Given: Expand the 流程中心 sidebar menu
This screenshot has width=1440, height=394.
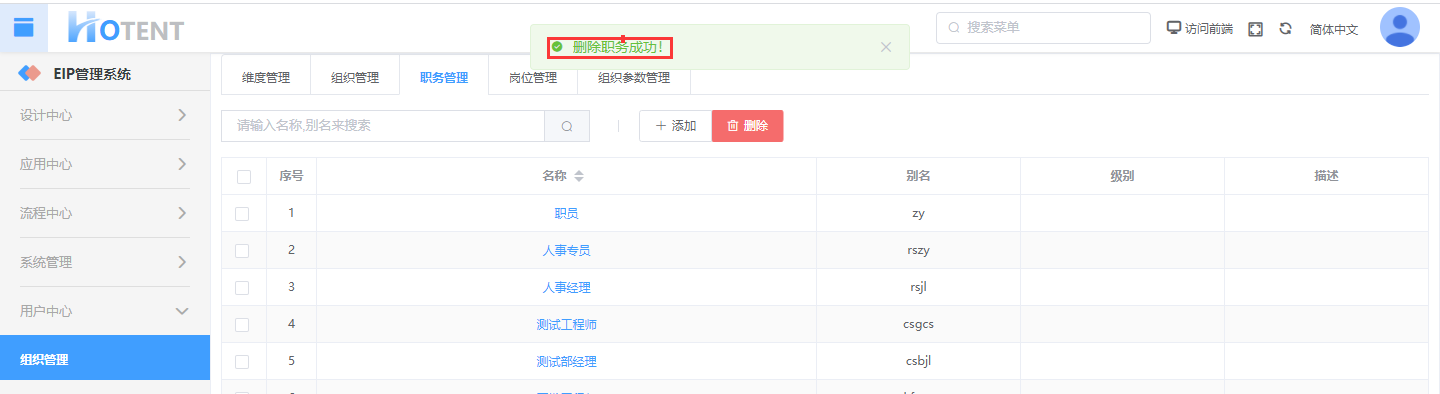Looking at the screenshot, I should click(105, 213).
